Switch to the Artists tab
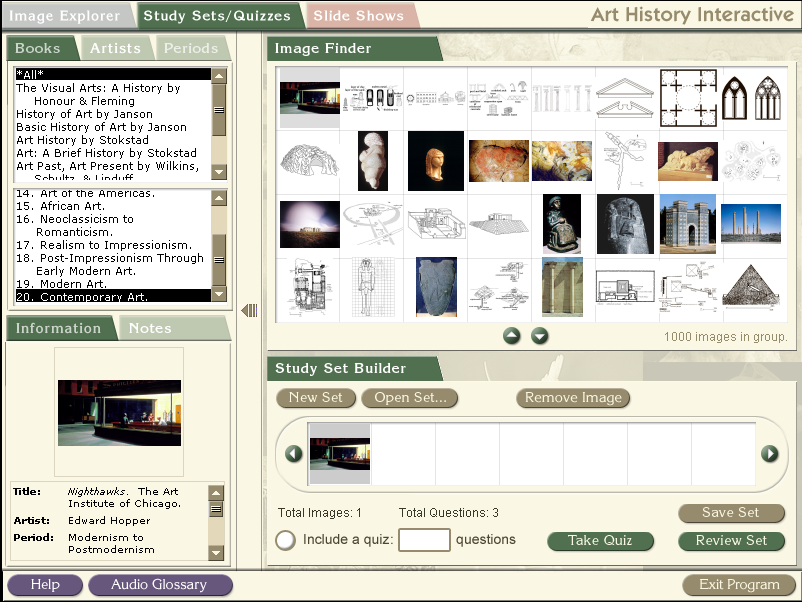The height and width of the screenshot is (602, 802). pos(116,48)
